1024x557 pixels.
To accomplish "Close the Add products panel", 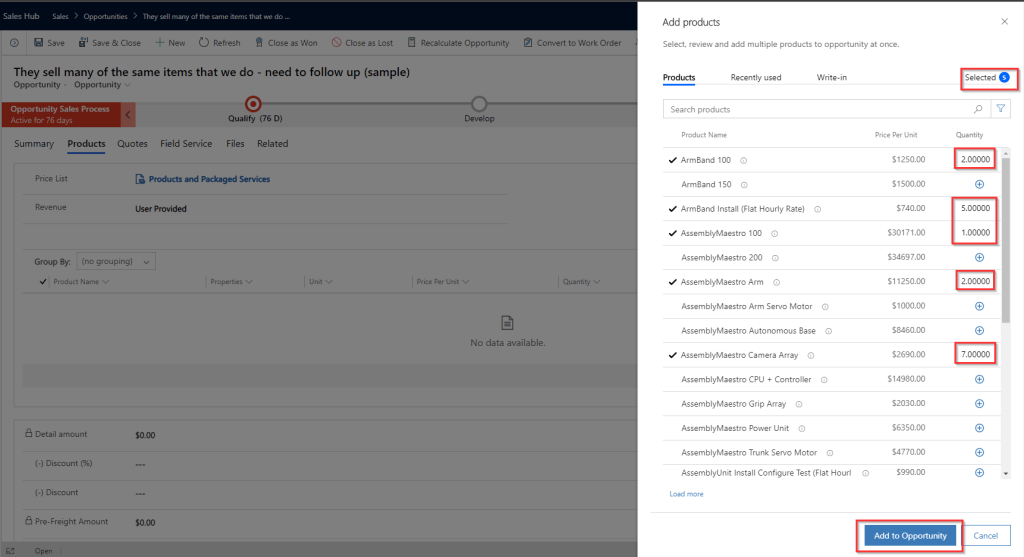I will coord(1005,21).
